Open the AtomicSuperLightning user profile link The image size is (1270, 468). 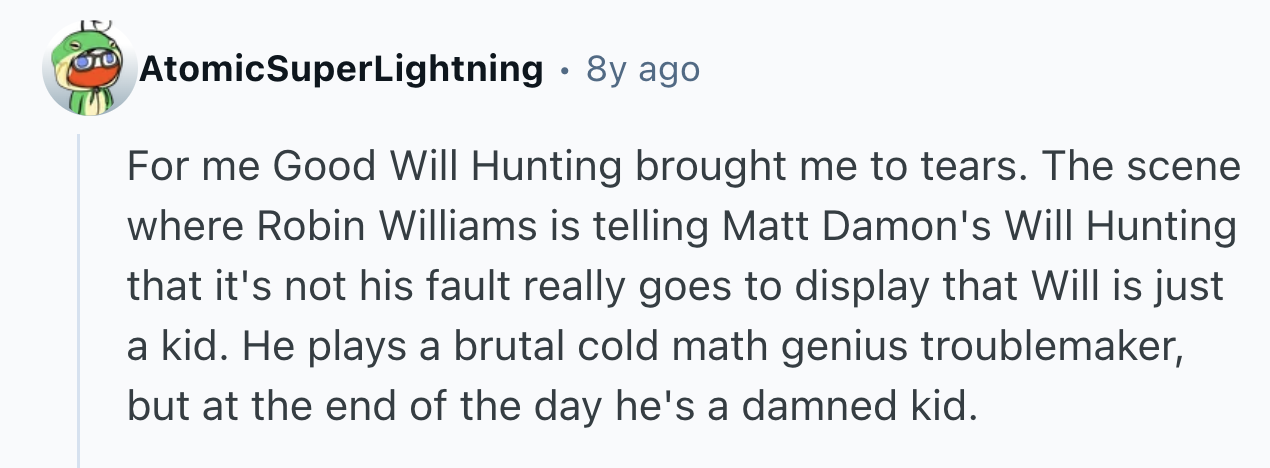(341, 69)
